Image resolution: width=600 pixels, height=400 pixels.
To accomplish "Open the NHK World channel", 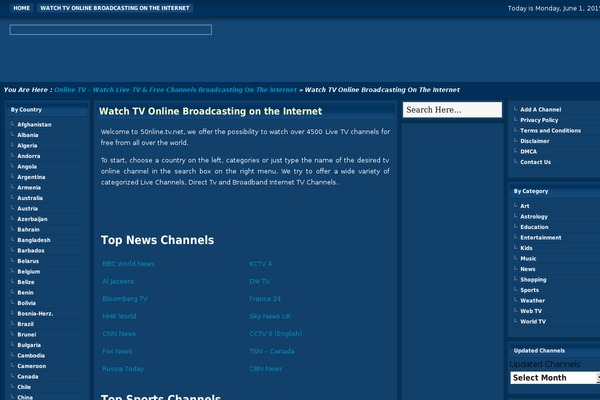I will [119, 317].
